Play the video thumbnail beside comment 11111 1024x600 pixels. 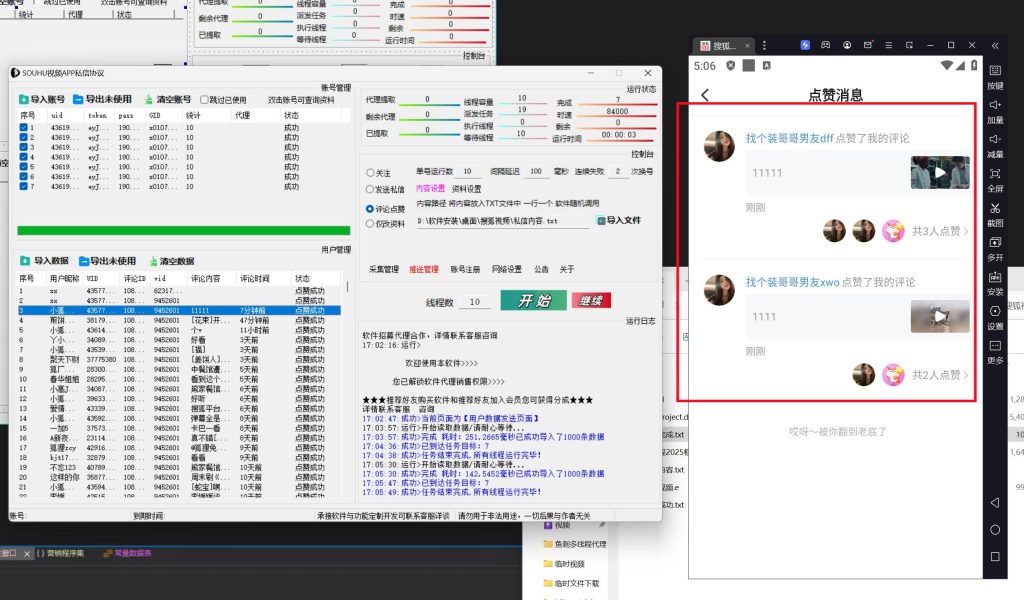[939, 172]
